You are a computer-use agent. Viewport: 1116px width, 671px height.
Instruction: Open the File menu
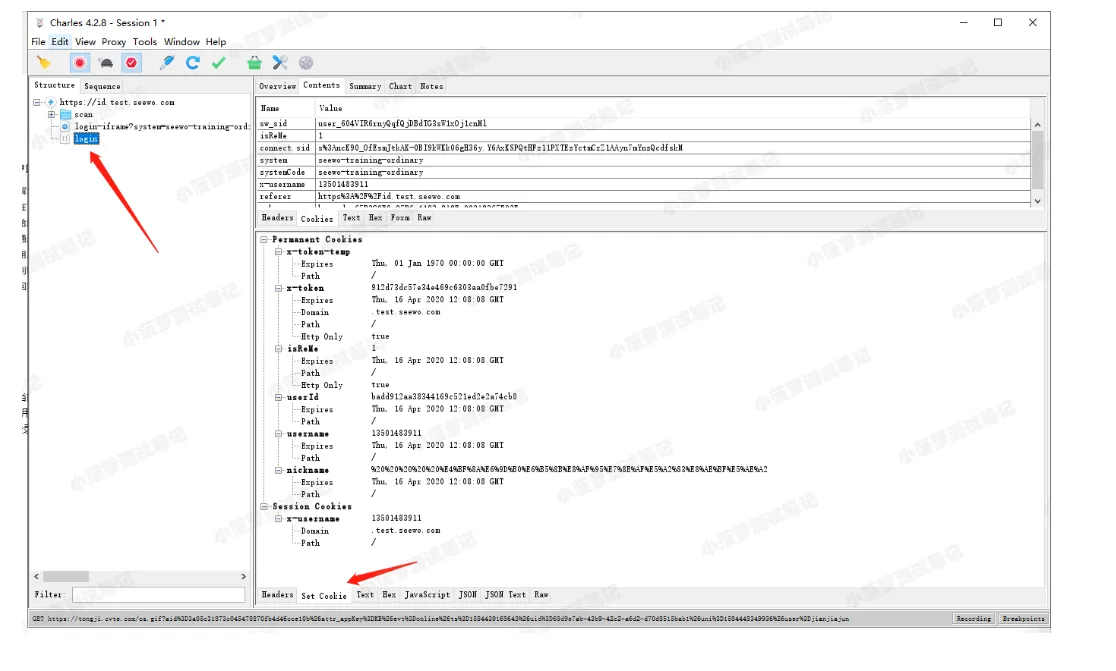[x=38, y=42]
